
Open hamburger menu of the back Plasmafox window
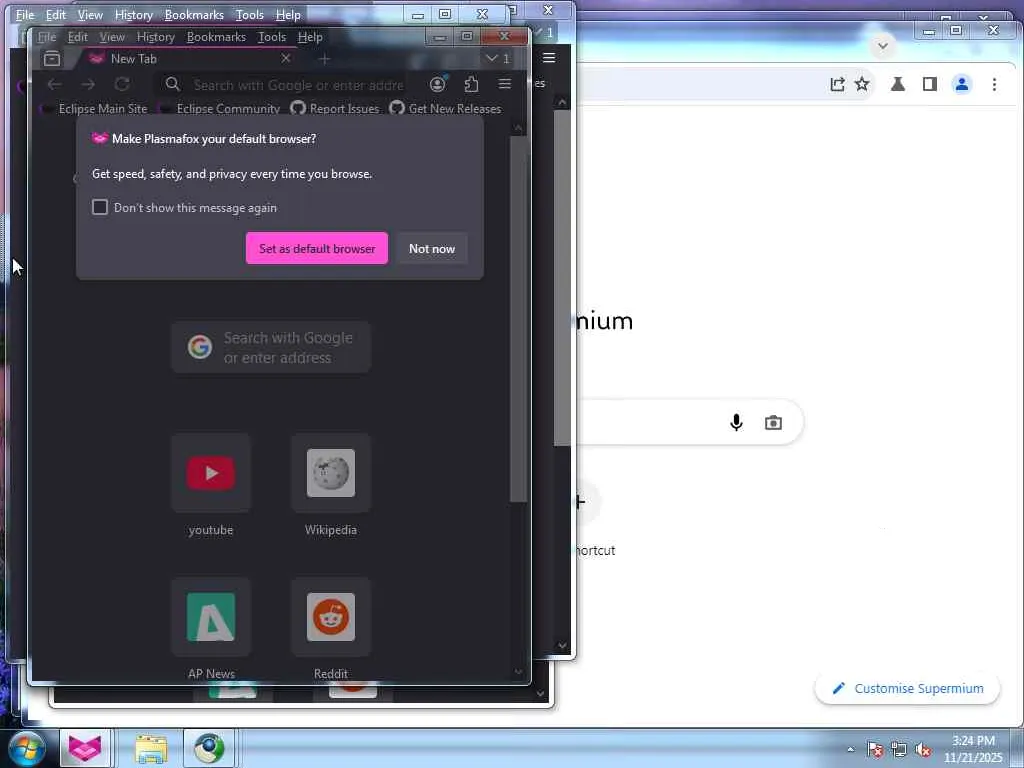[549, 58]
